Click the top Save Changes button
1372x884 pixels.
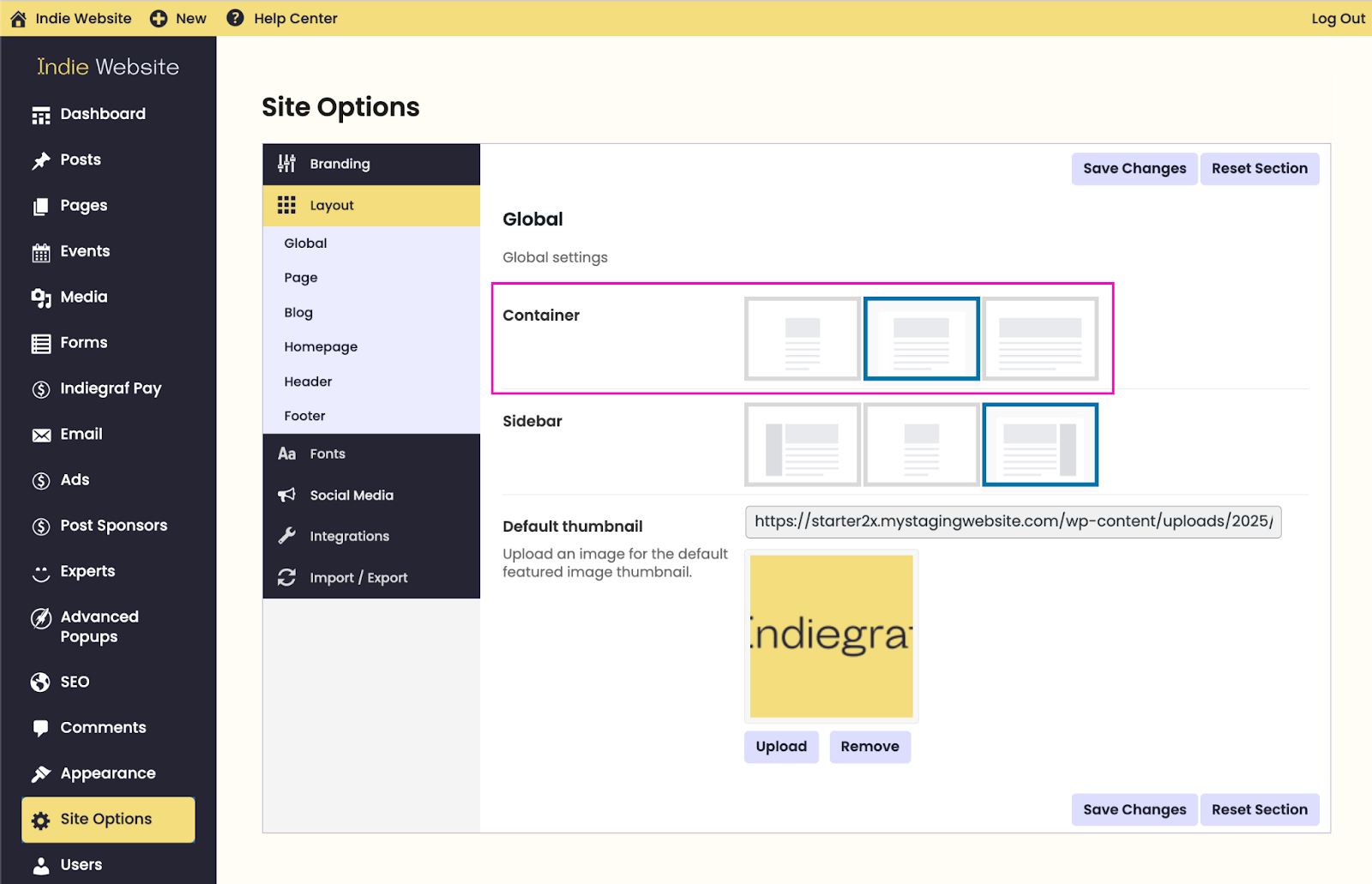[1134, 169]
